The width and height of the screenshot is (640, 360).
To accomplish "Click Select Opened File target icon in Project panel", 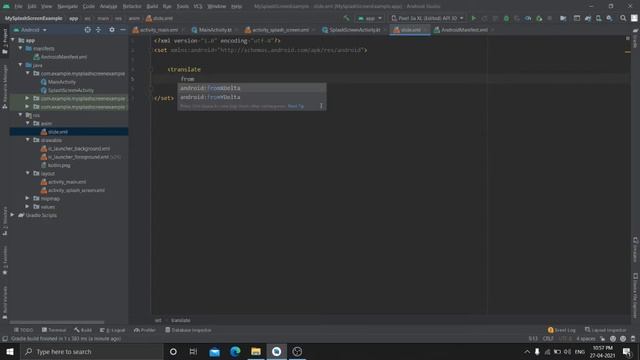I will pyautogui.click(x=87, y=30).
